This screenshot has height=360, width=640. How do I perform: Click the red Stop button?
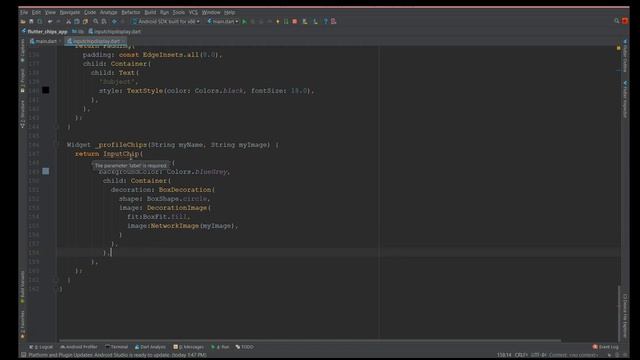[295, 22]
